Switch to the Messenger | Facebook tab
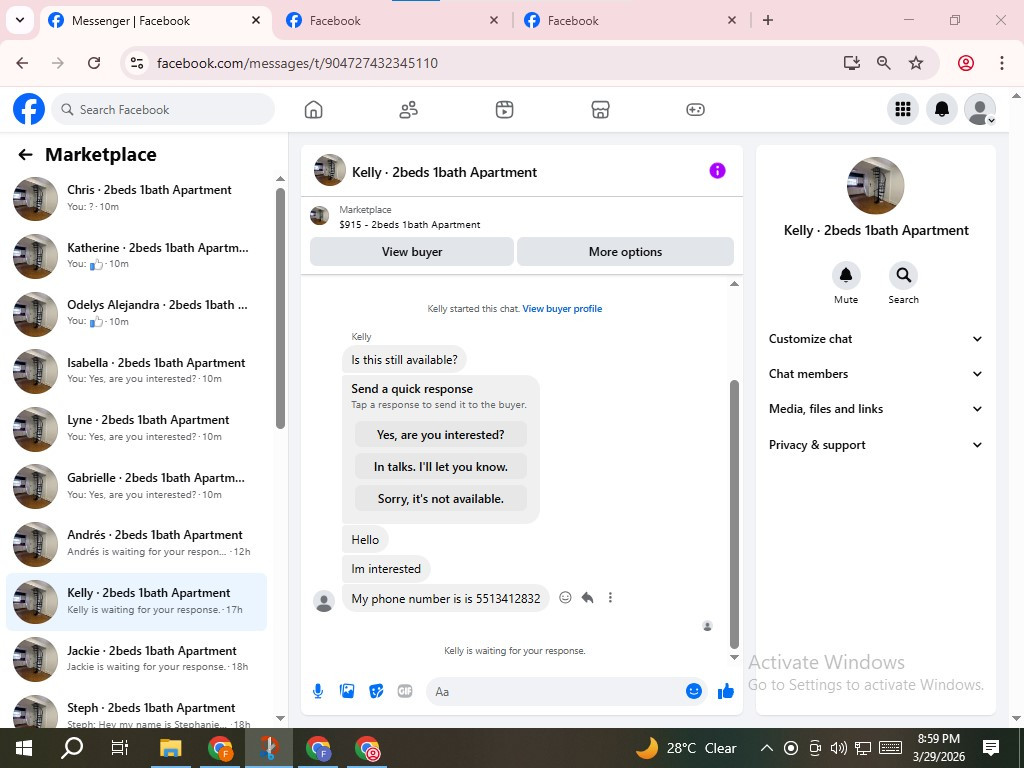 155,21
